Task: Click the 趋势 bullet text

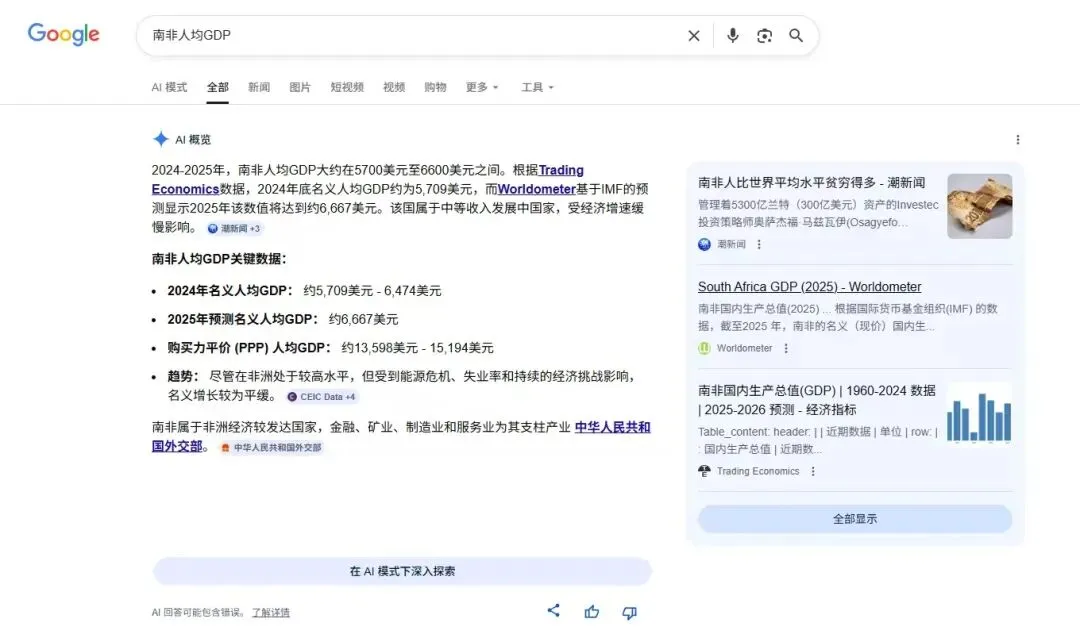Action: point(402,386)
